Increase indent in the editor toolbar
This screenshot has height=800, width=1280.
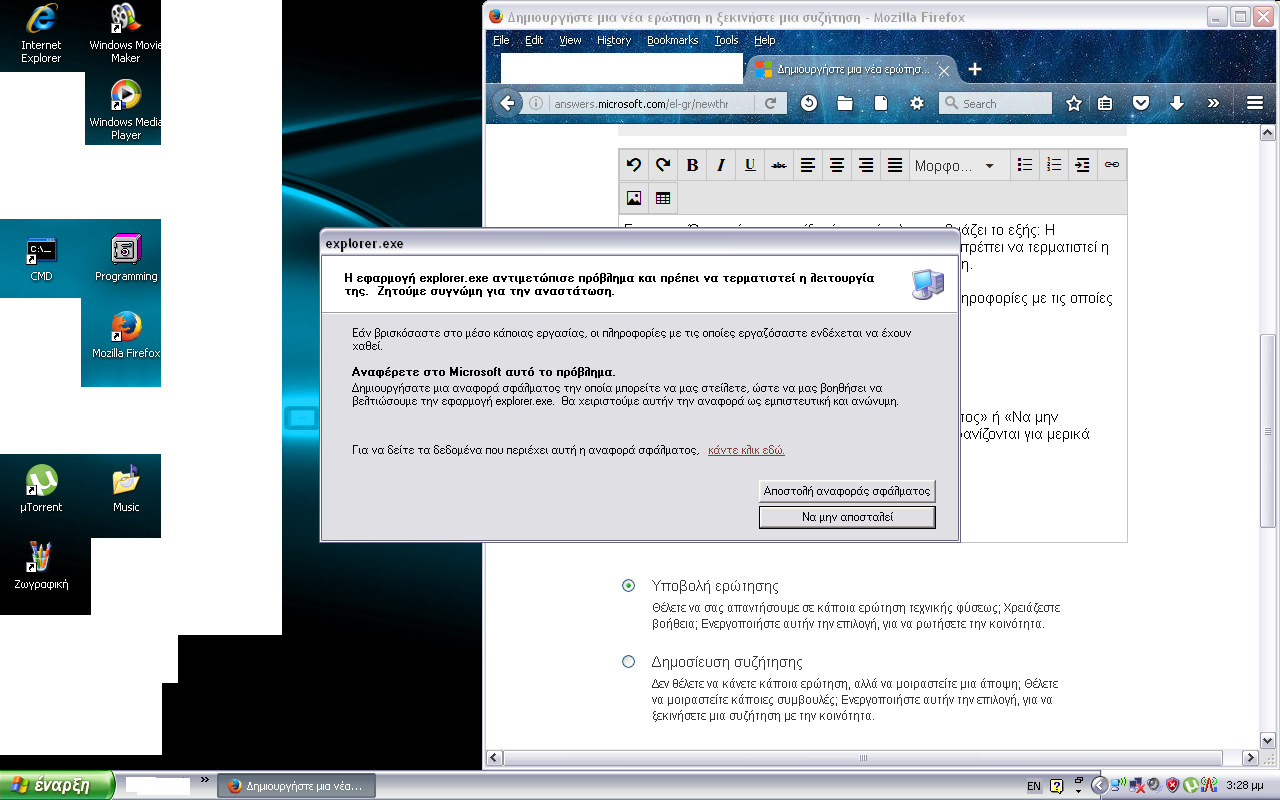point(1082,165)
